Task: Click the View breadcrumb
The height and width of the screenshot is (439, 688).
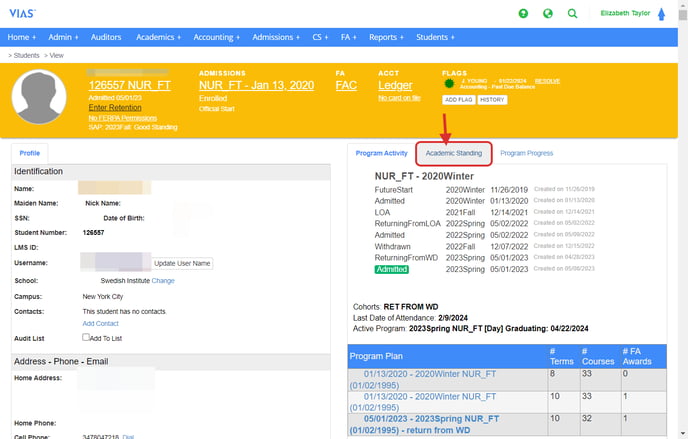Action: coord(57,55)
